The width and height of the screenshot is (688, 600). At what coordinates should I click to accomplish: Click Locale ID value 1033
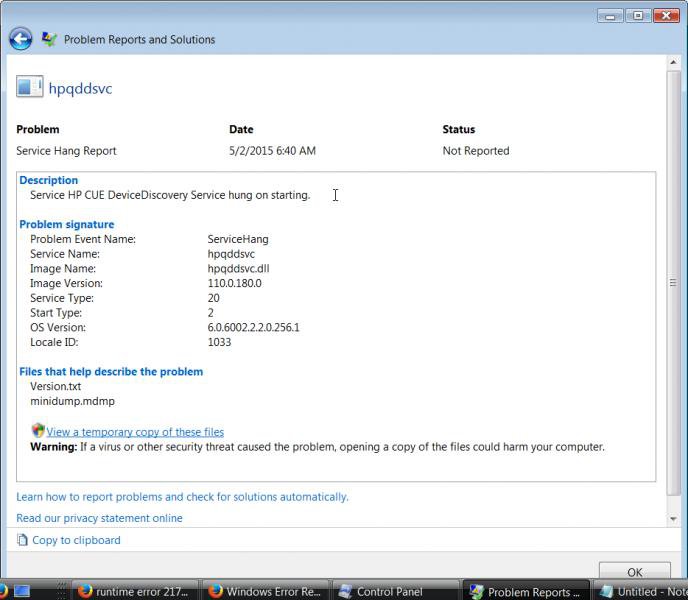tap(219, 342)
